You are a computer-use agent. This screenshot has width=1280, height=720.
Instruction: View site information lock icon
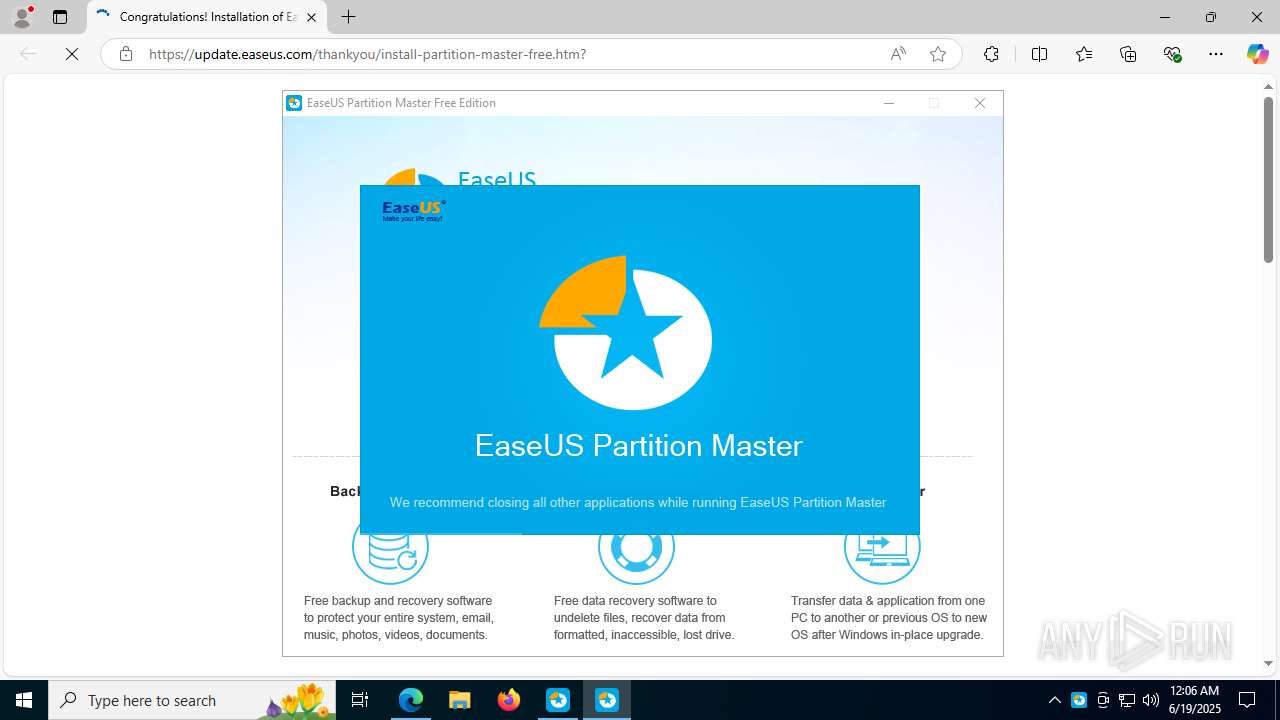(x=126, y=54)
